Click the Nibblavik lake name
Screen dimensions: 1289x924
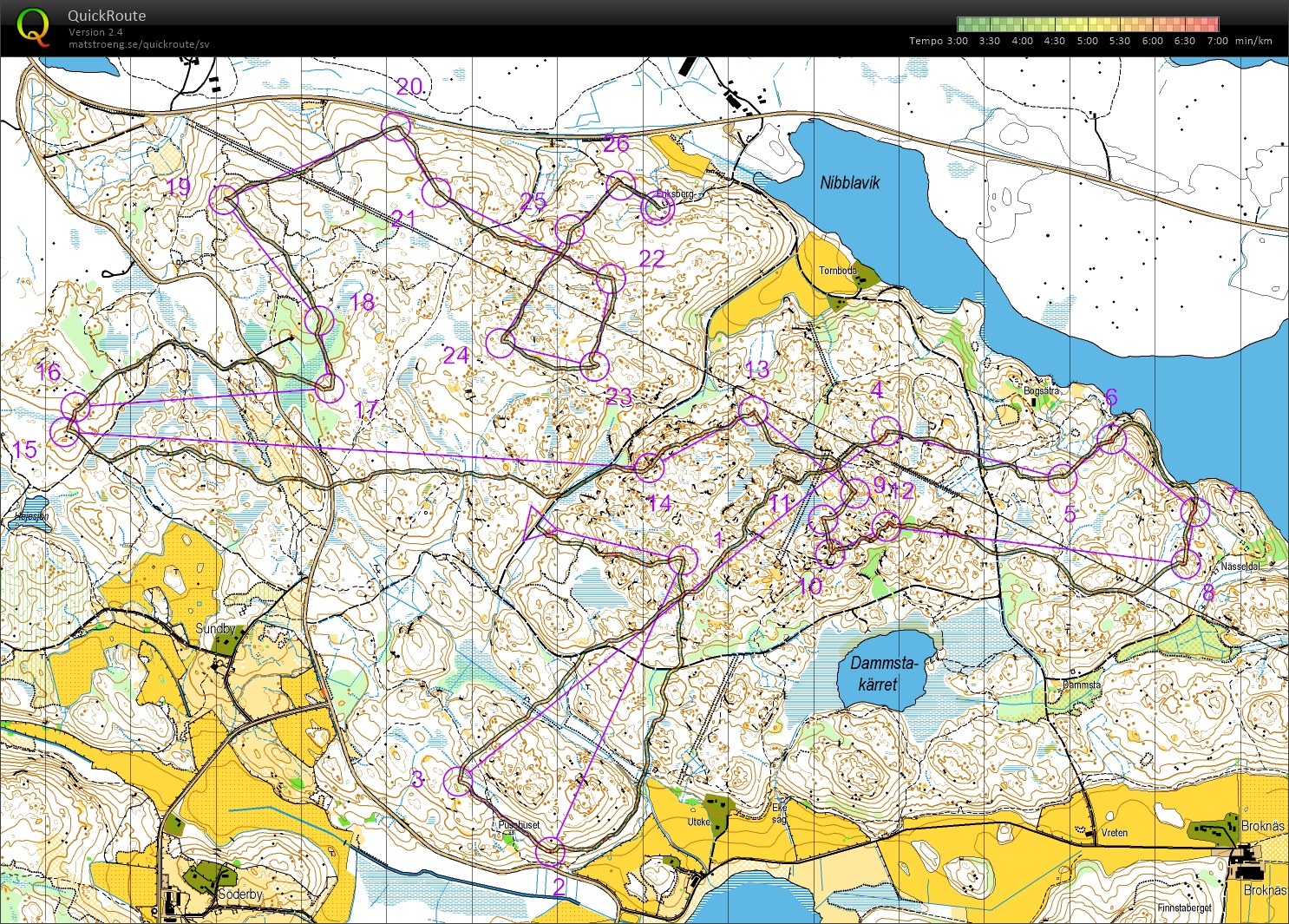pyautogui.click(x=850, y=183)
